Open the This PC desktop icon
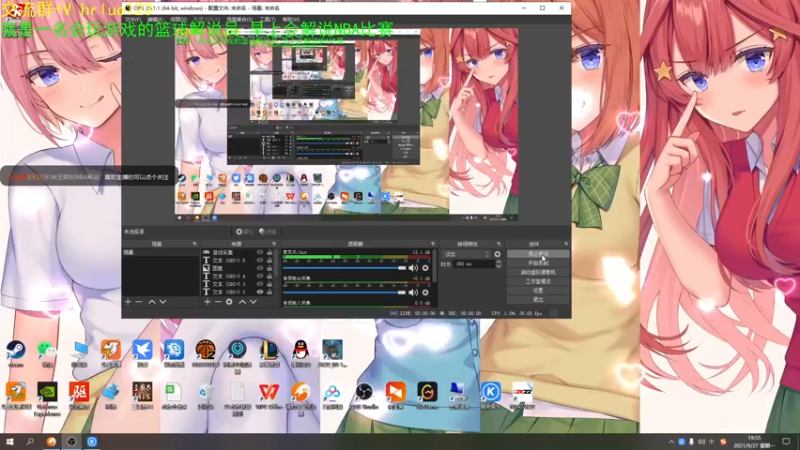The width and height of the screenshot is (800, 450). coord(79,351)
